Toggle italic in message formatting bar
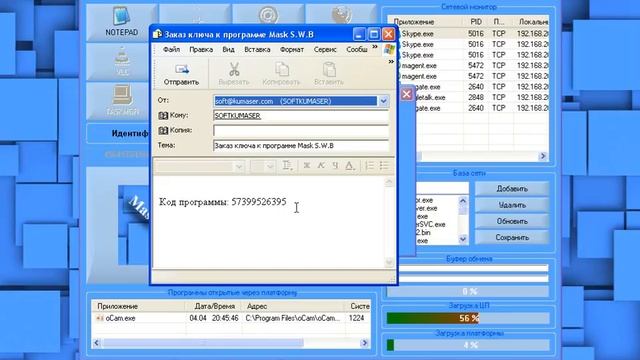 click(321, 165)
